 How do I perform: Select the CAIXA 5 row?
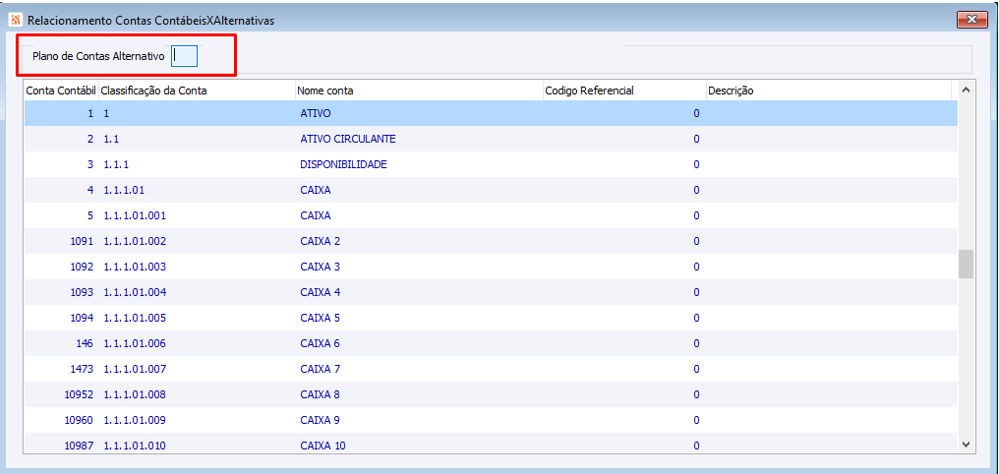click(x=491, y=317)
